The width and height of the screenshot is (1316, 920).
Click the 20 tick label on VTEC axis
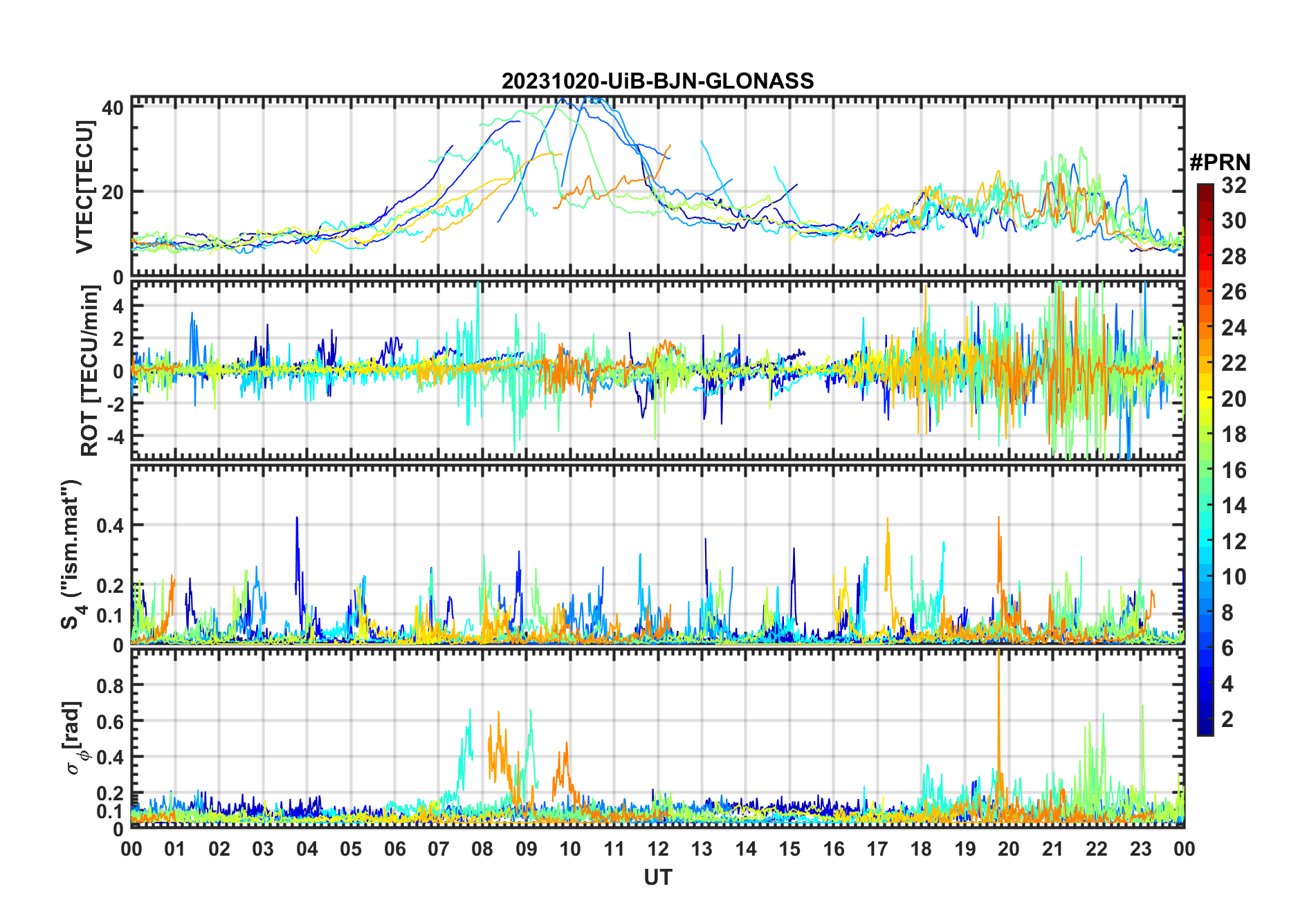113,192
